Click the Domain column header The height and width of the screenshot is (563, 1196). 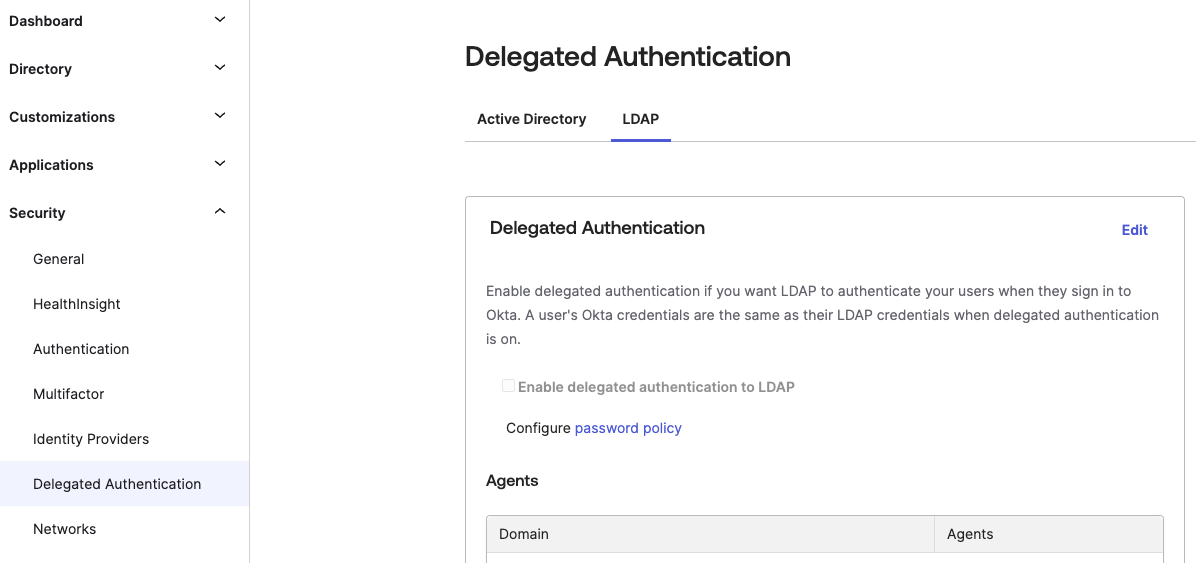[x=524, y=534]
